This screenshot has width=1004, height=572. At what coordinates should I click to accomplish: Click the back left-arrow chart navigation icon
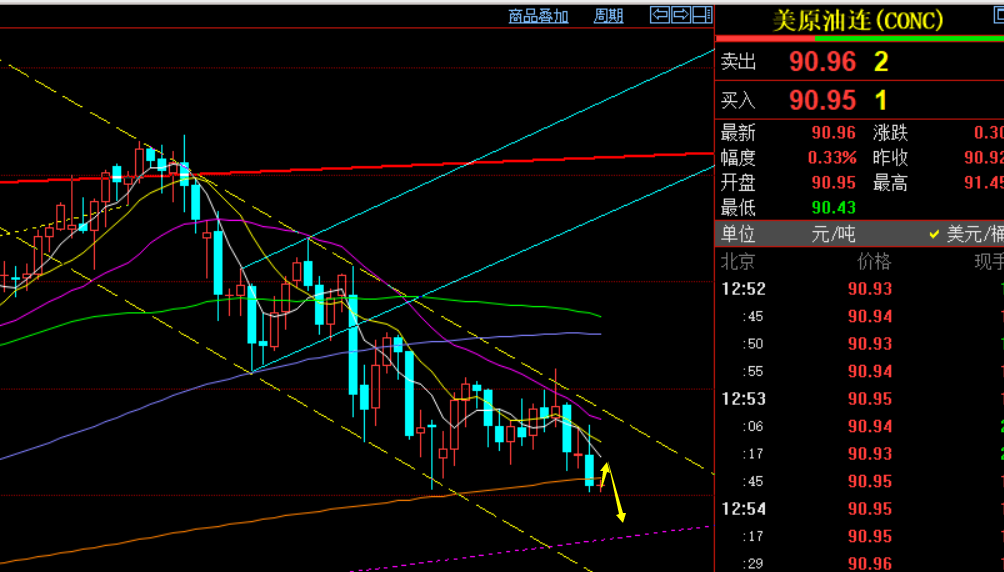point(660,15)
